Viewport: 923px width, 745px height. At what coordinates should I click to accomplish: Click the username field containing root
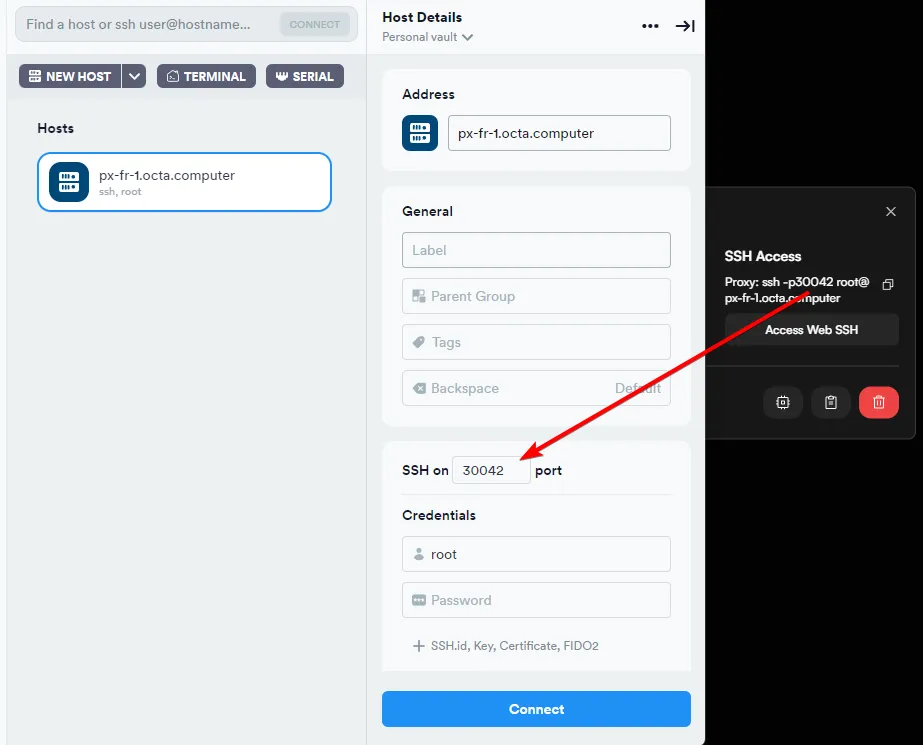[536, 554]
